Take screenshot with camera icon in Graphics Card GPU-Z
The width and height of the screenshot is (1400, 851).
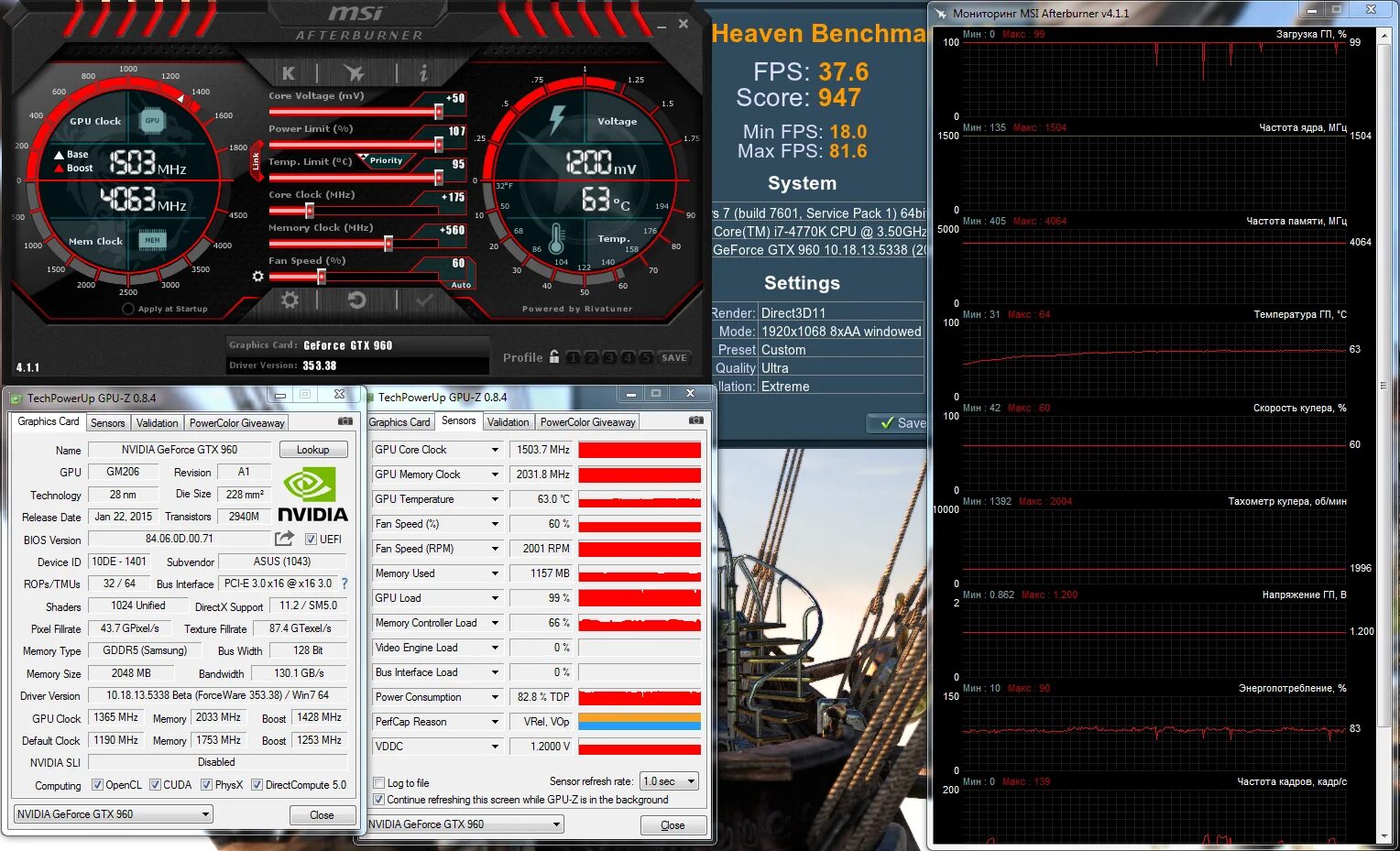pyautogui.click(x=345, y=421)
